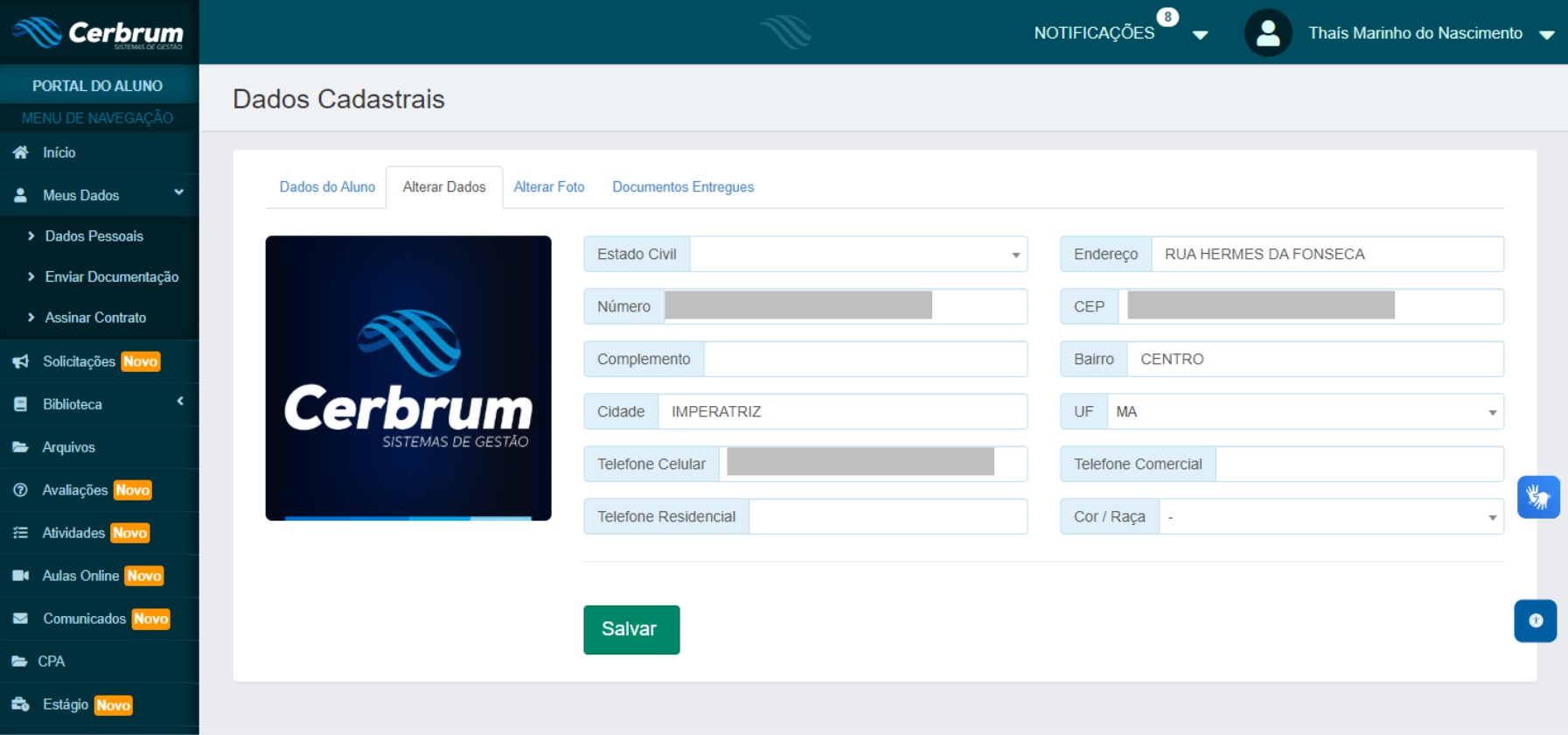Click the Estágio briefcase icon
Screen dimensions: 1568x735
(x=20, y=704)
